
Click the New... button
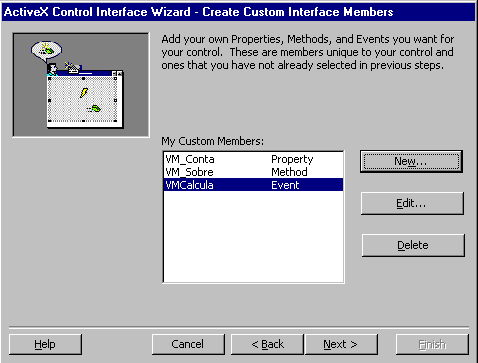[411, 161]
